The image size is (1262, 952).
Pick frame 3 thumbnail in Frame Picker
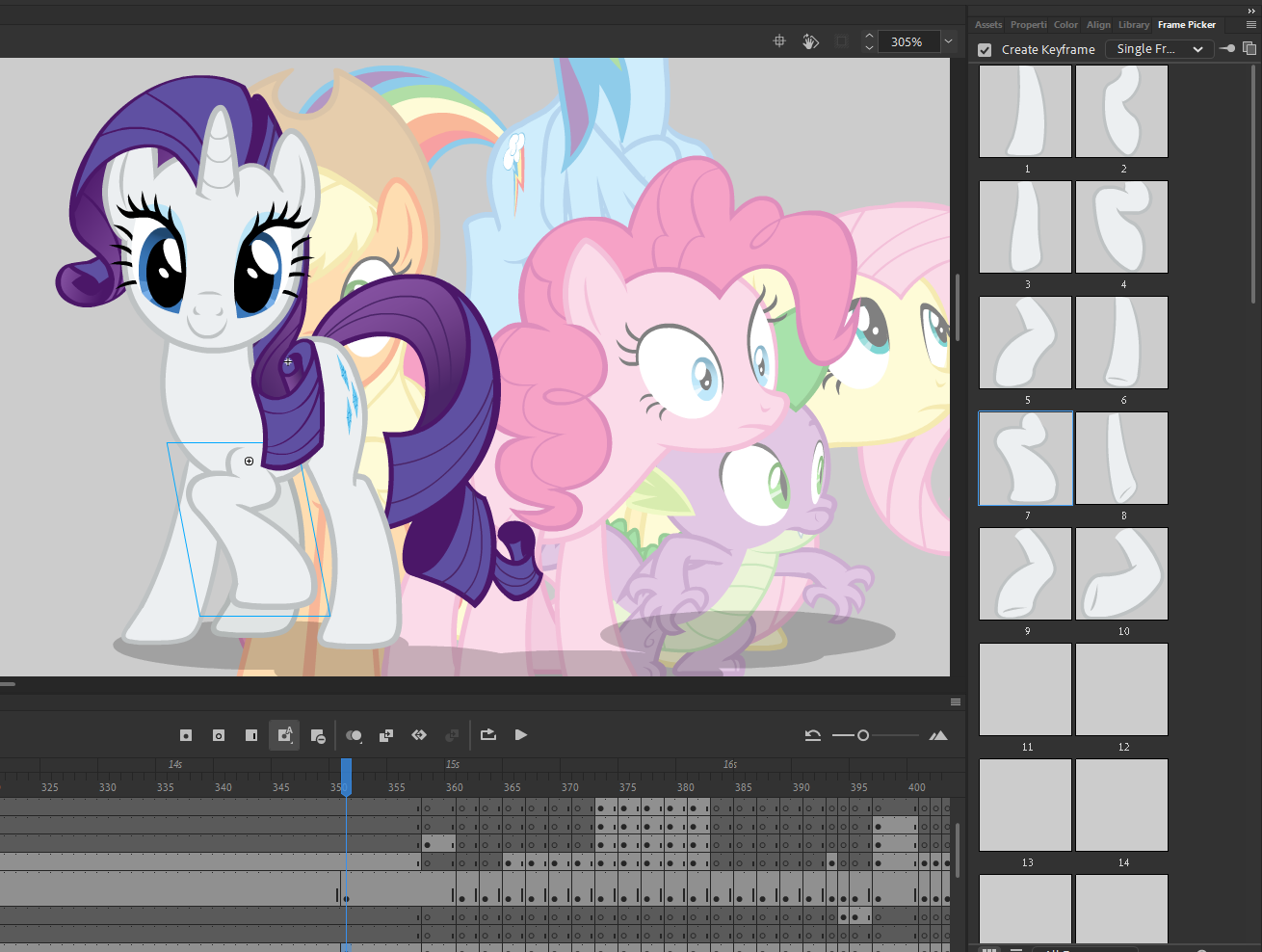click(1026, 226)
